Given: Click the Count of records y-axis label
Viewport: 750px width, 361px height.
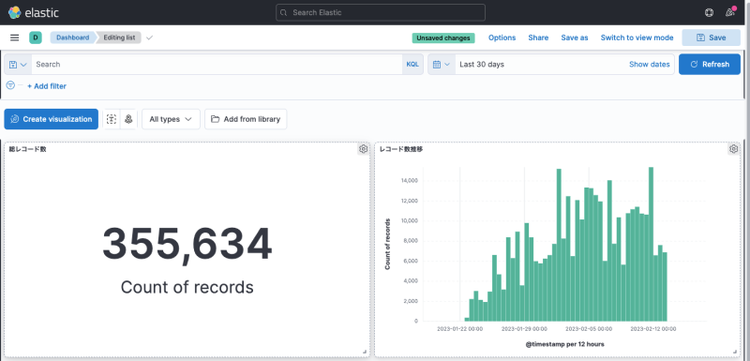Looking at the screenshot, I should pyautogui.click(x=387, y=244).
